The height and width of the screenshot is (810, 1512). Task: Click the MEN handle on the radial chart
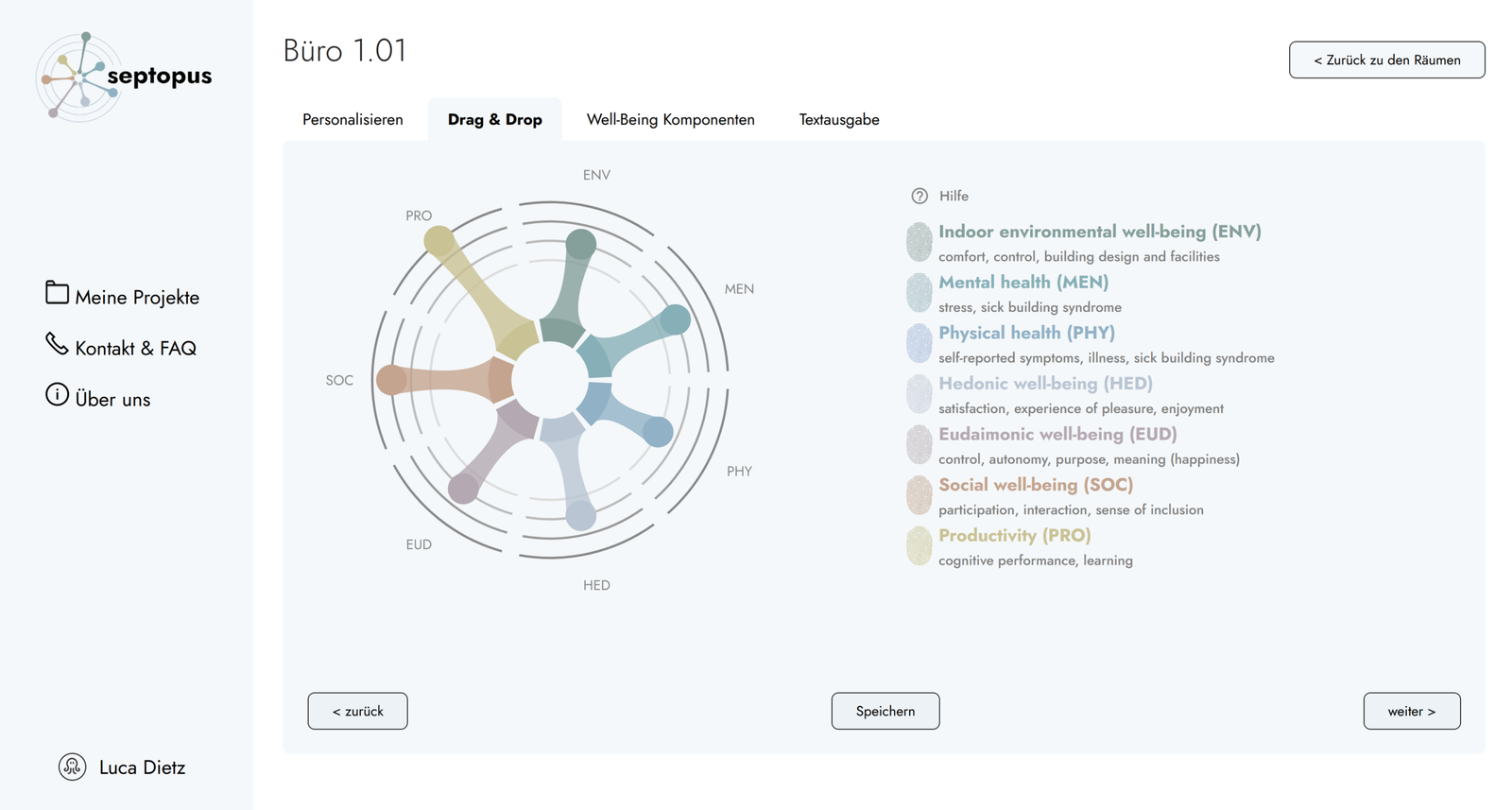click(675, 319)
